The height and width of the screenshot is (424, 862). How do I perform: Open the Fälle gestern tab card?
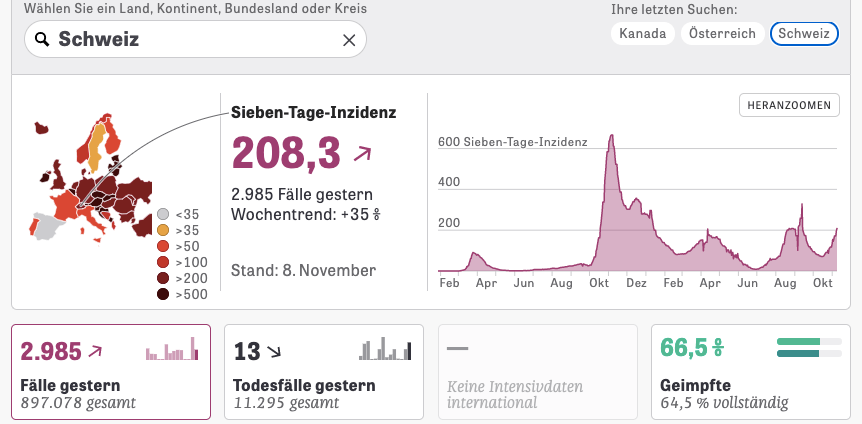[x=111, y=371]
